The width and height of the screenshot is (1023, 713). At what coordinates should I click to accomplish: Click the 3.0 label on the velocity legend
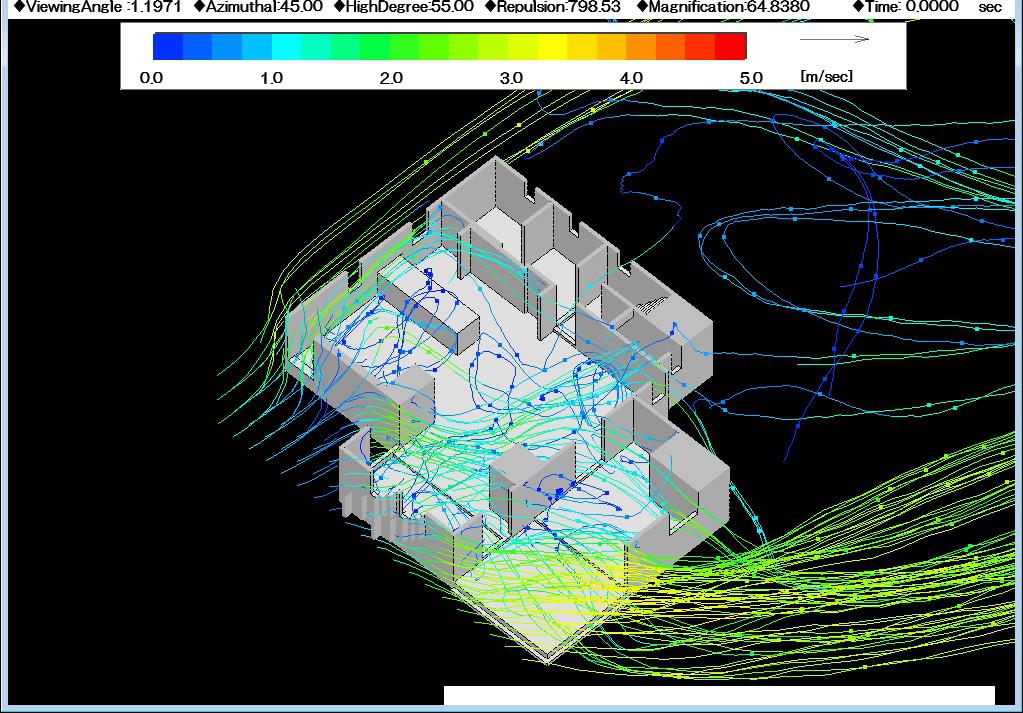pos(512,78)
